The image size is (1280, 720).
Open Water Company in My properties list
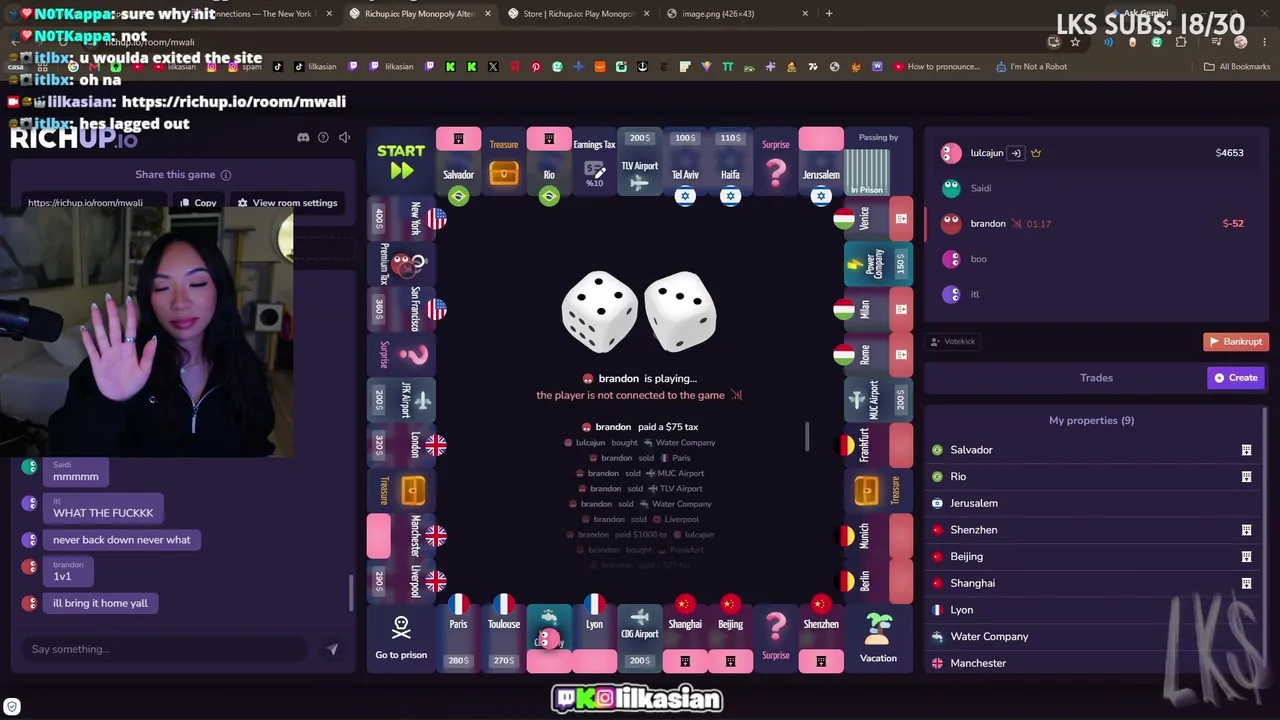tap(1092, 637)
